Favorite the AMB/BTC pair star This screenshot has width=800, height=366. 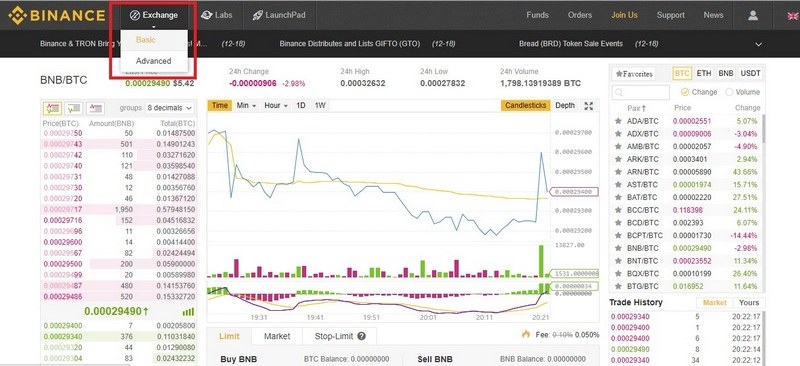click(x=618, y=147)
